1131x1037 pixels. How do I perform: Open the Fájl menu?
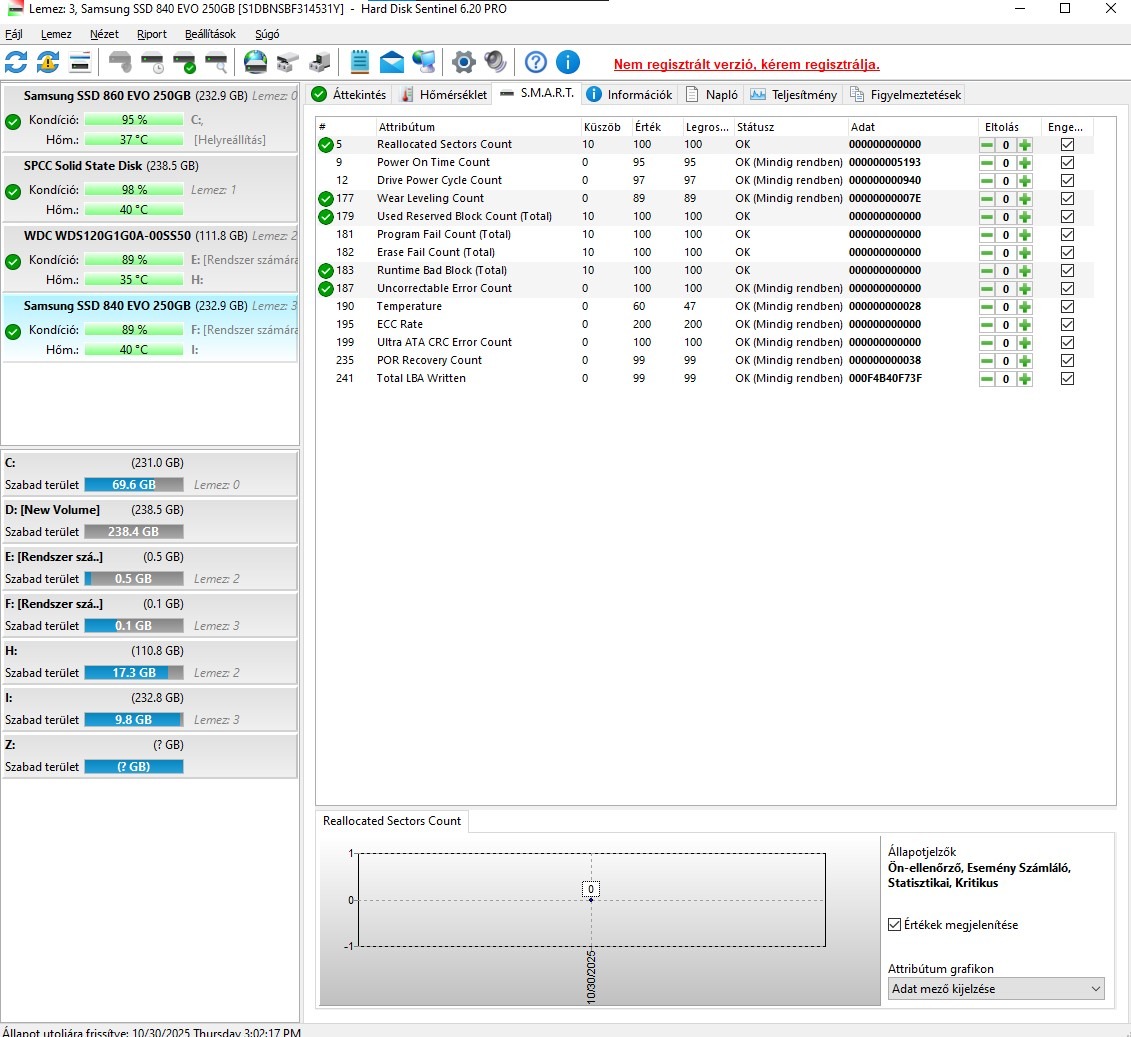pos(14,34)
